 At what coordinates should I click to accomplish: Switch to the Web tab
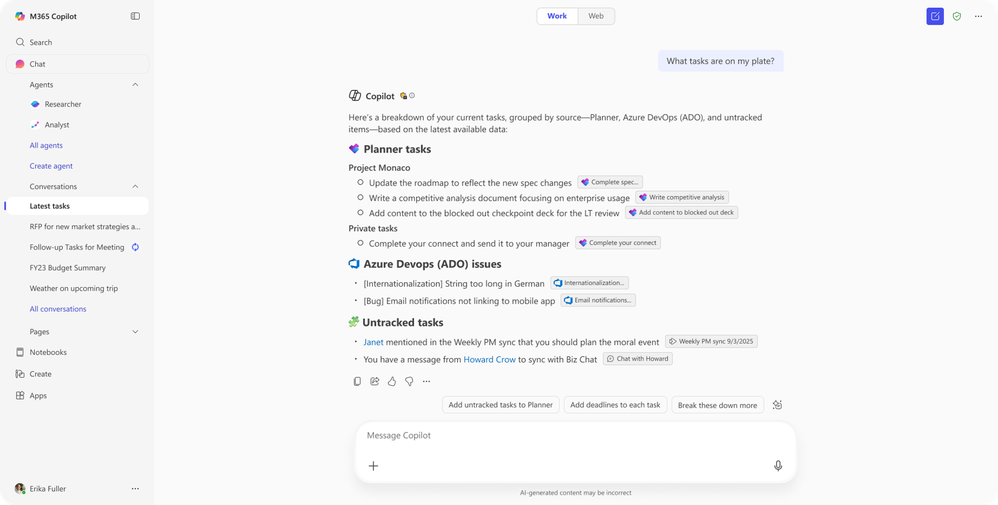(596, 16)
